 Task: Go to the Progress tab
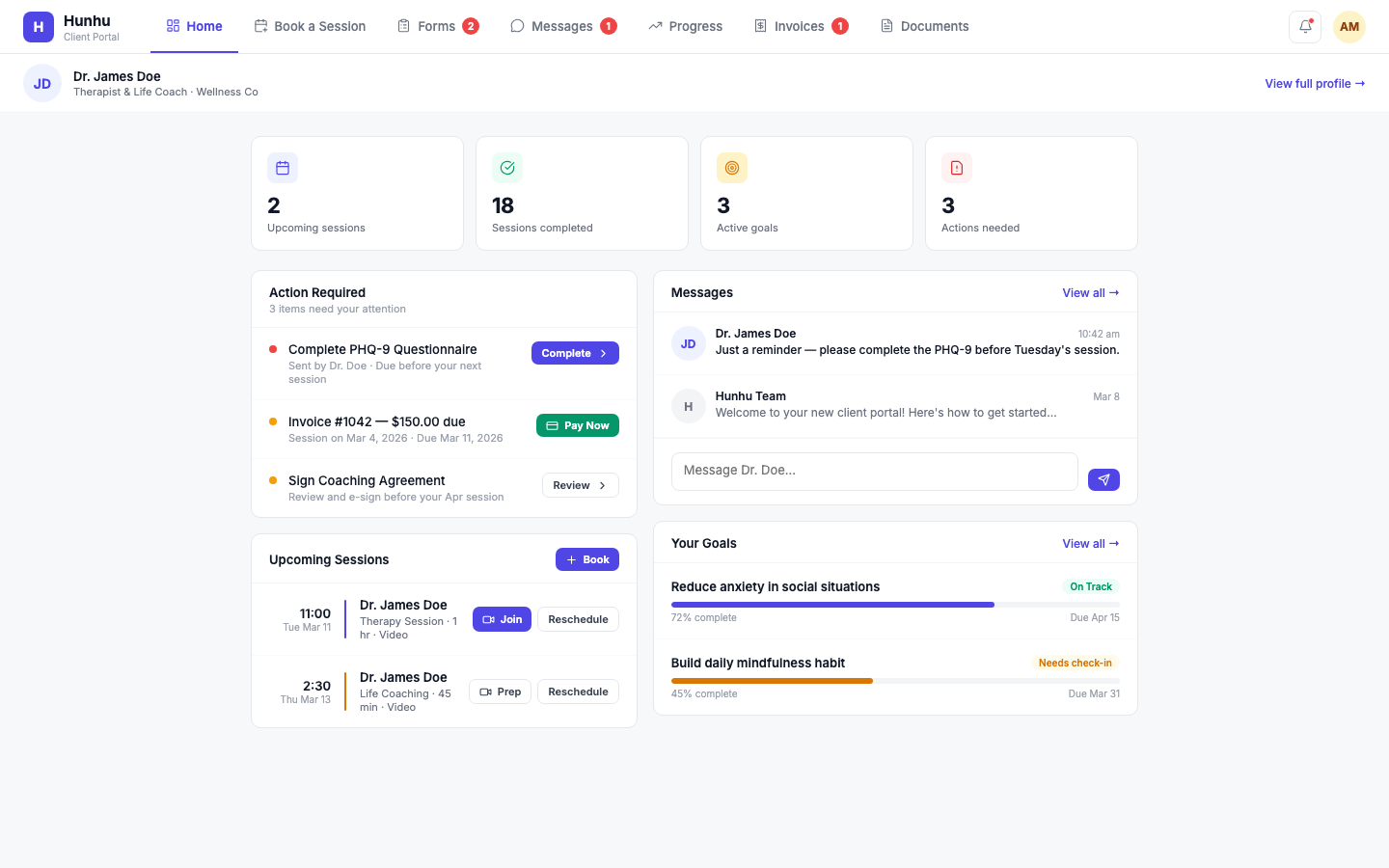coord(685,26)
